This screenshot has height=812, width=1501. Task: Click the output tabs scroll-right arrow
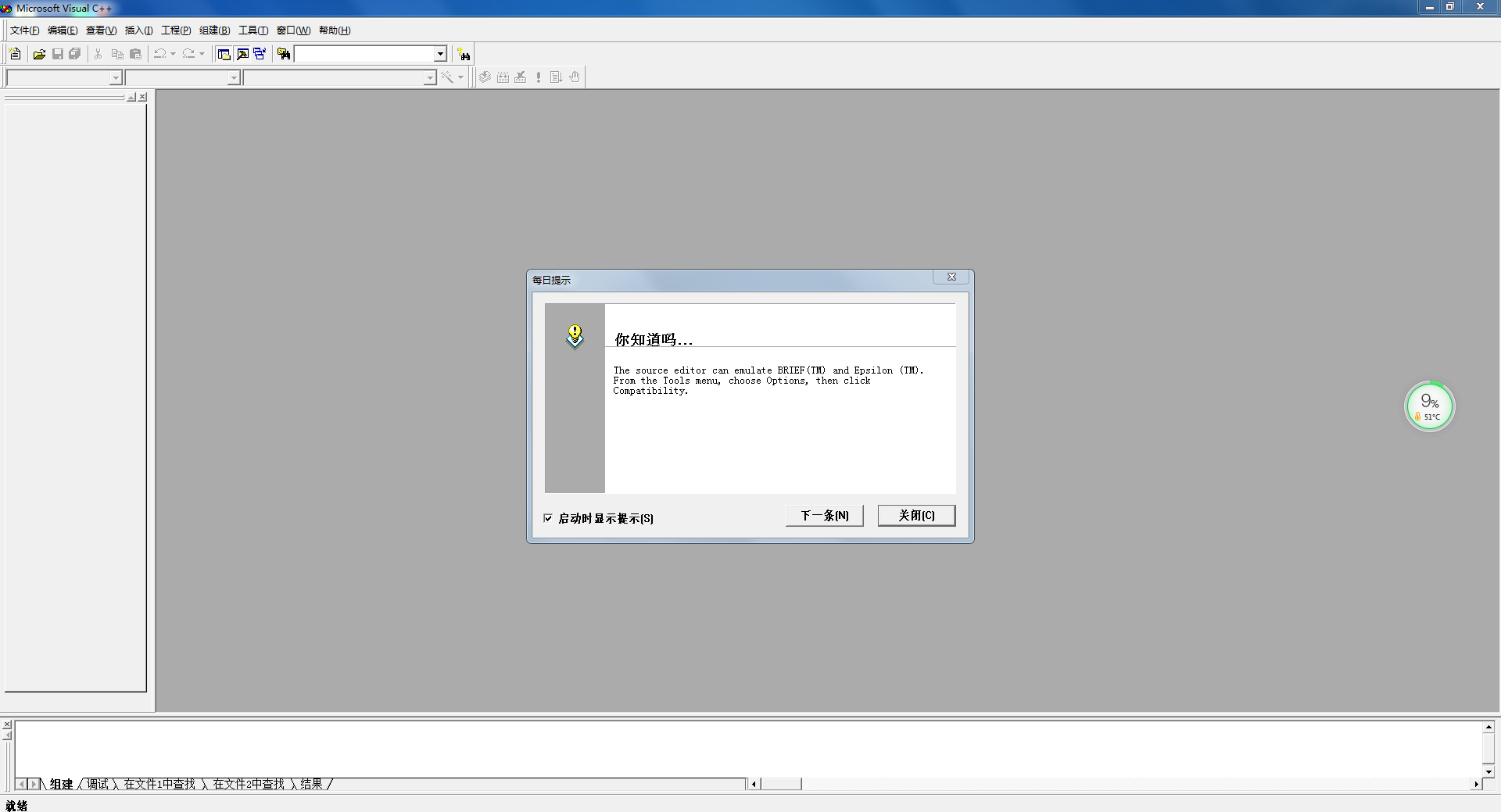[34, 784]
